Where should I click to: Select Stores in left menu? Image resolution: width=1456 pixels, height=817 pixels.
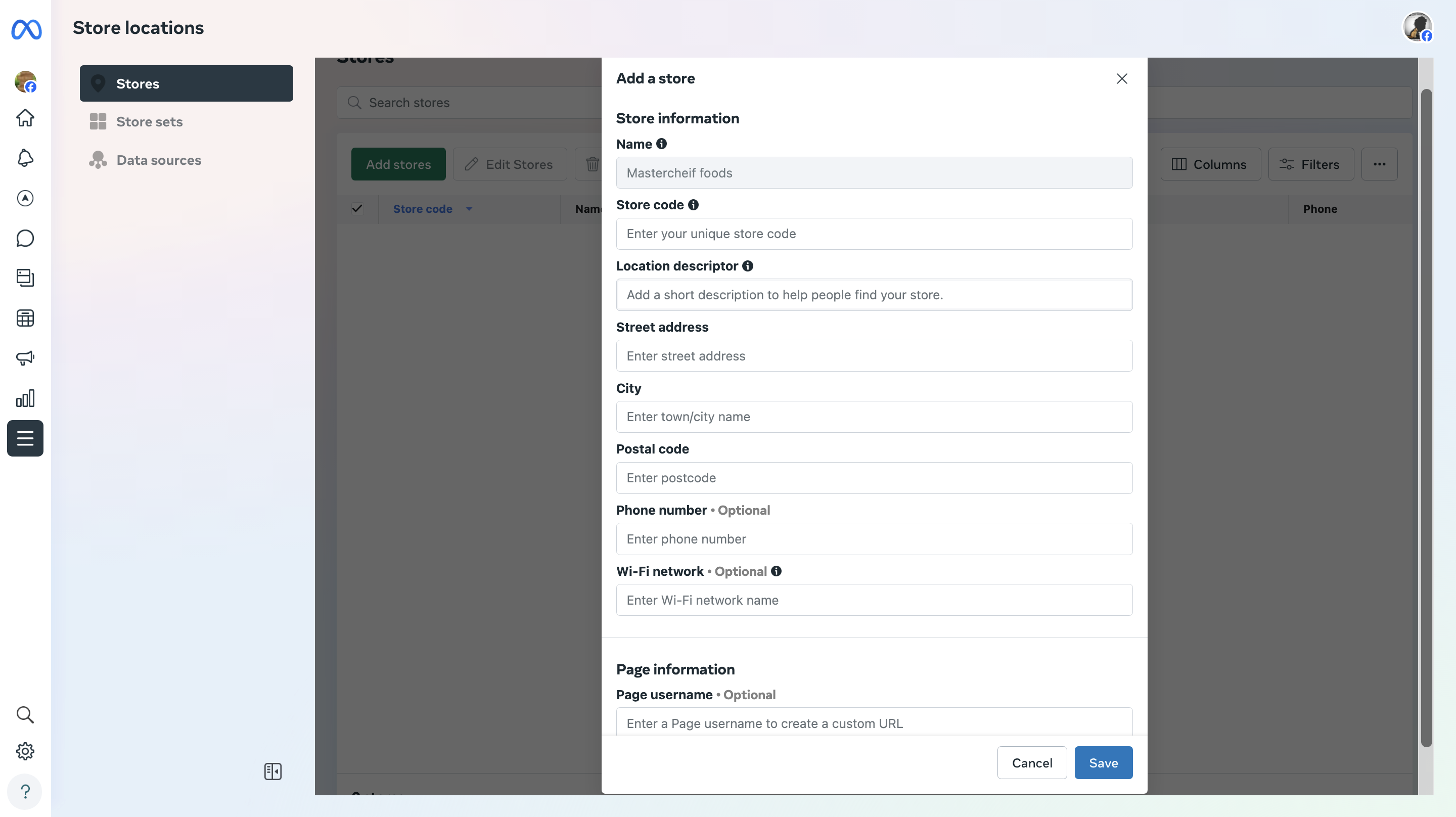coord(187,84)
